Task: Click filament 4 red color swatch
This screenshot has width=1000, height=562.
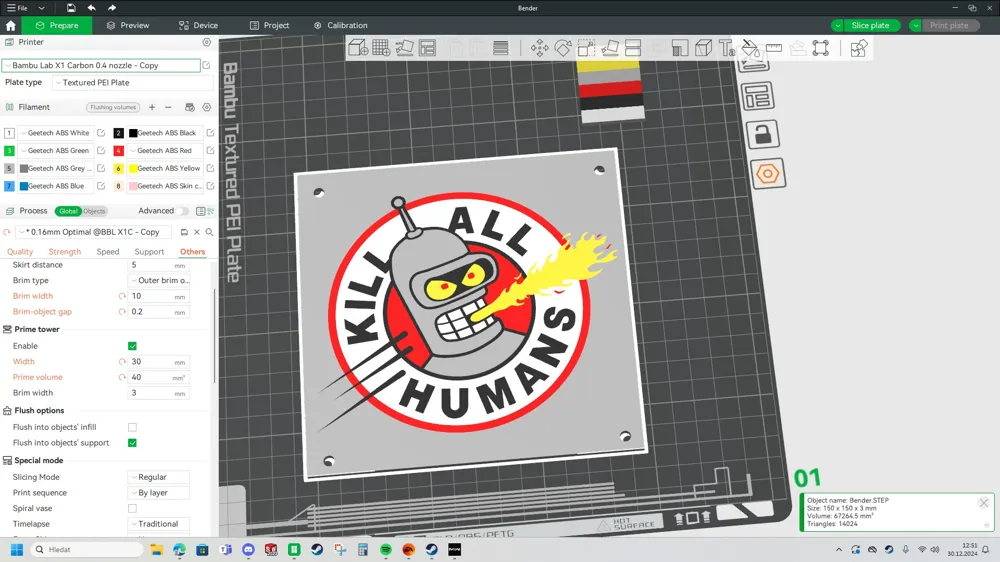Action: pos(119,151)
